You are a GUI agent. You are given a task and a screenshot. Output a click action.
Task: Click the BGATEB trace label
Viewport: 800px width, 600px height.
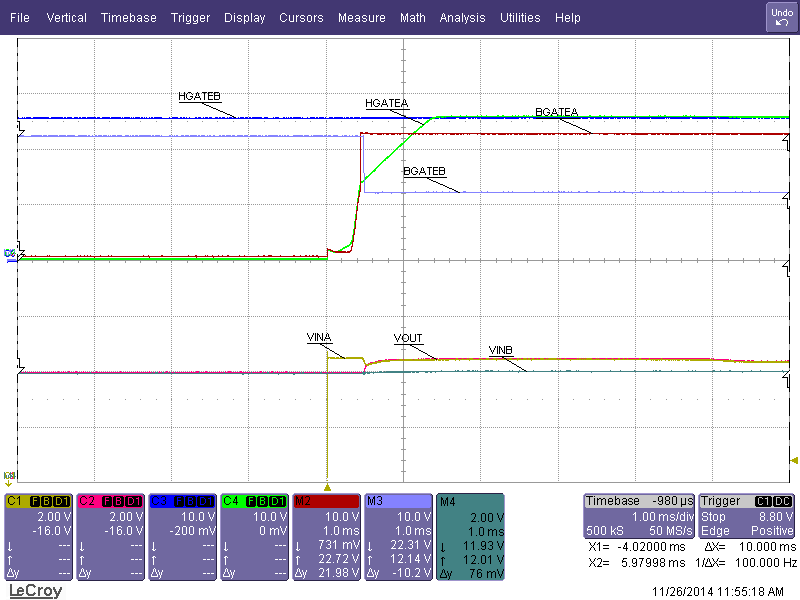[x=424, y=171]
